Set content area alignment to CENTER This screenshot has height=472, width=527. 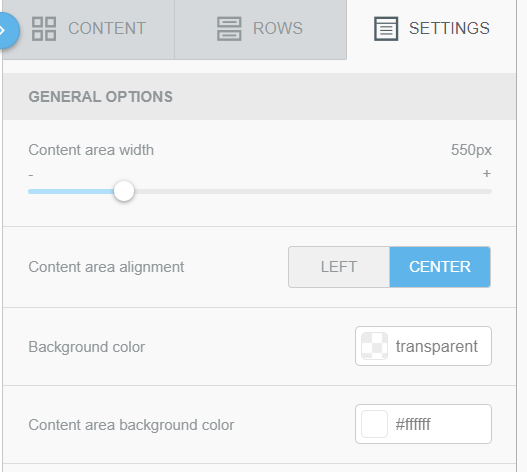point(440,267)
